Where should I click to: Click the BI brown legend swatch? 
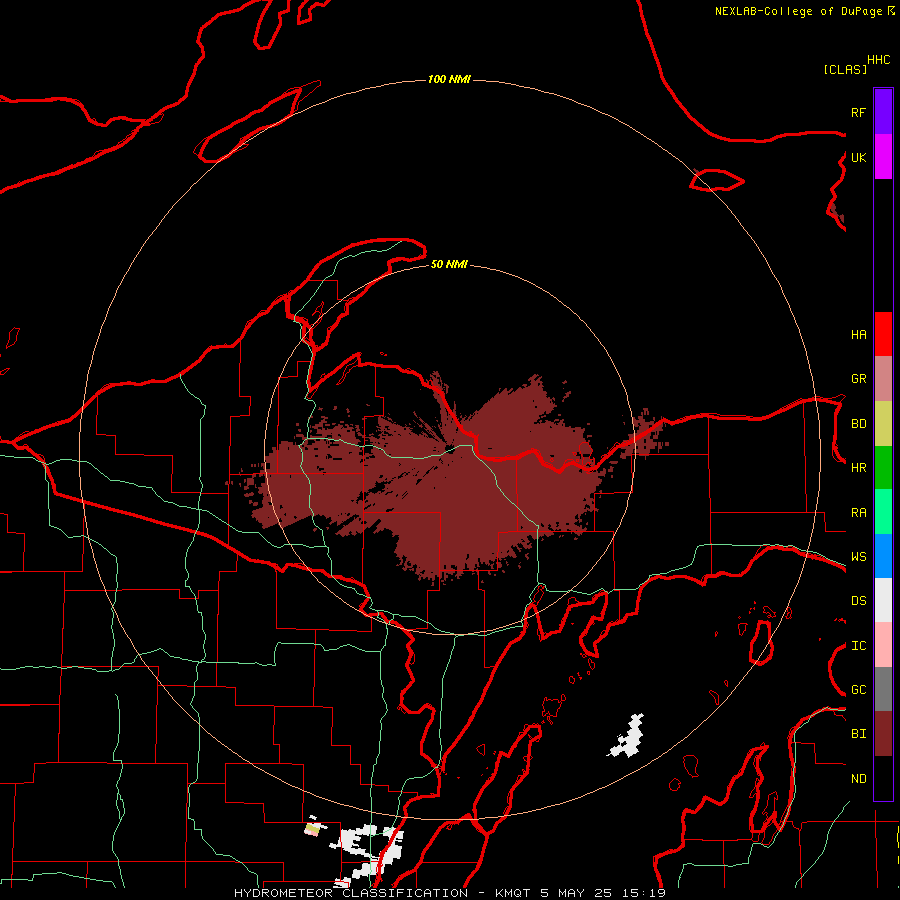click(883, 734)
